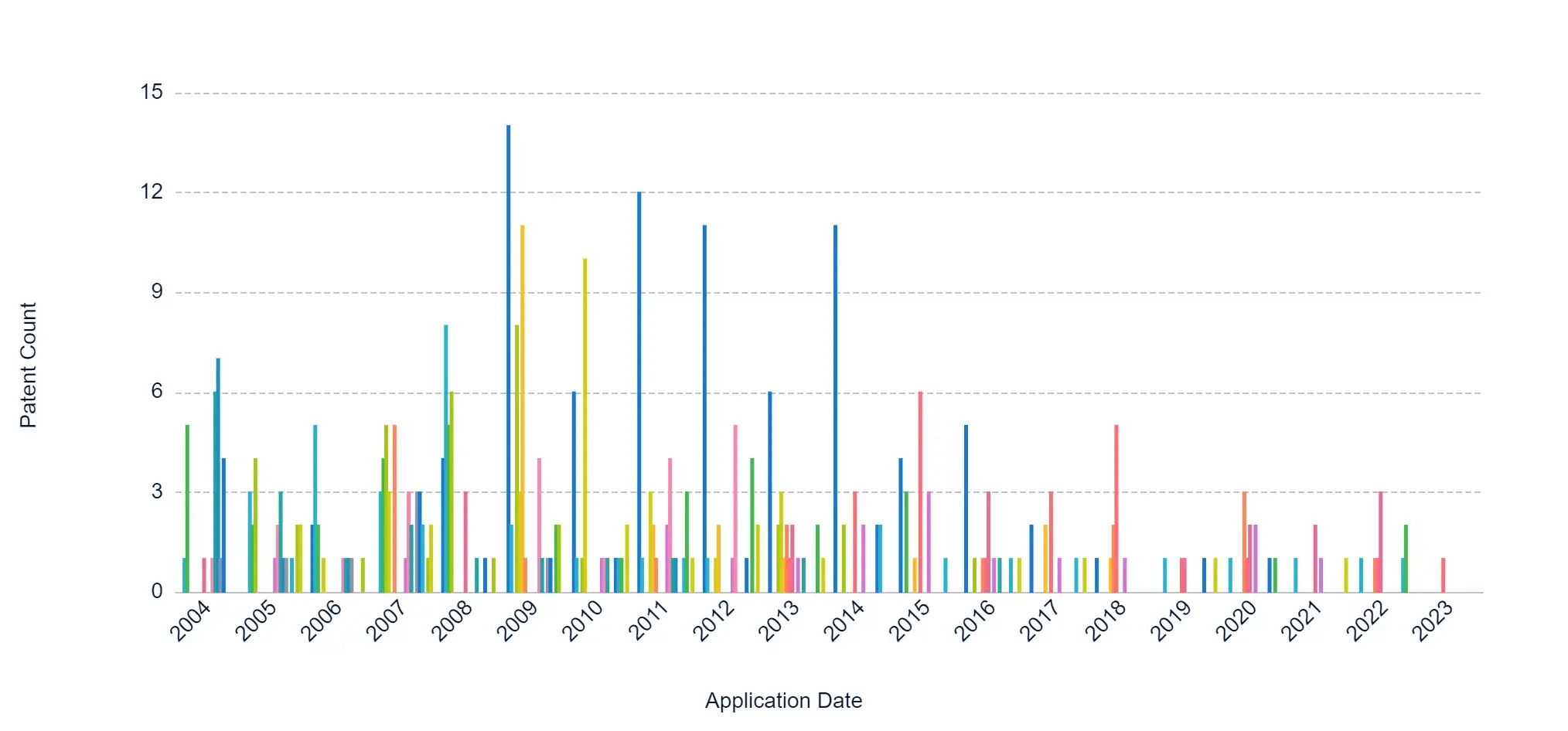Select the blue bar reaching 12 in 2011
The width and height of the screenshot is (1568, 731).
click(x=639, y=393)
